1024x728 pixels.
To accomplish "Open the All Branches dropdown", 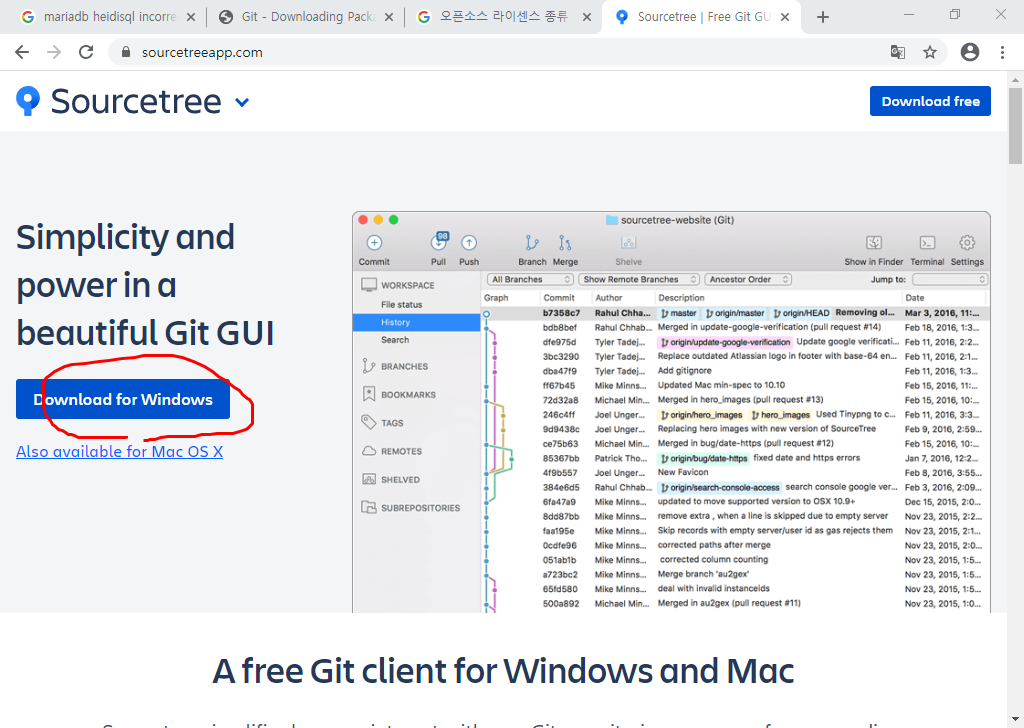I will [530, 279].
